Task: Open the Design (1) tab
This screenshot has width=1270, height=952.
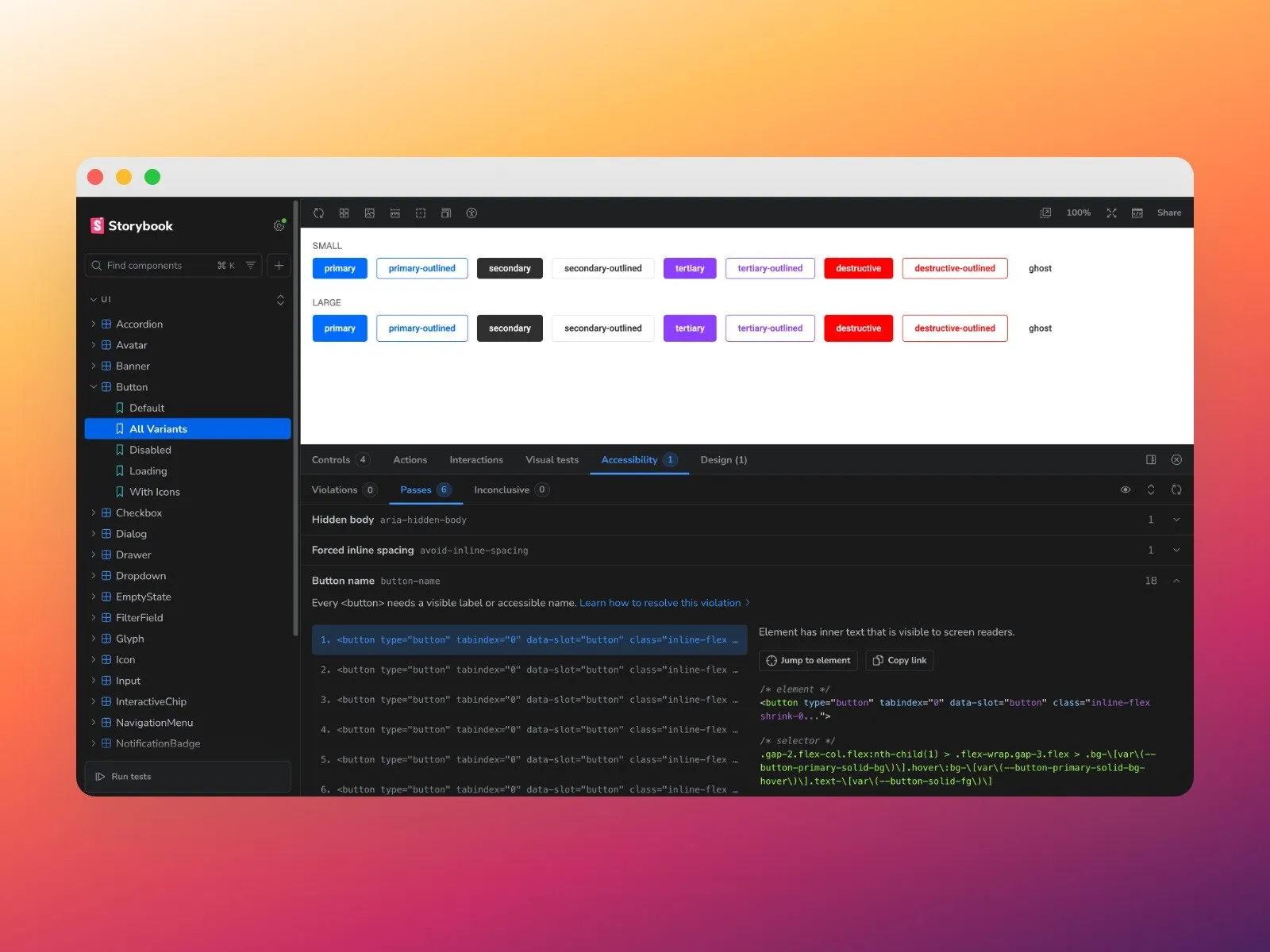Action: pos(723,459)
